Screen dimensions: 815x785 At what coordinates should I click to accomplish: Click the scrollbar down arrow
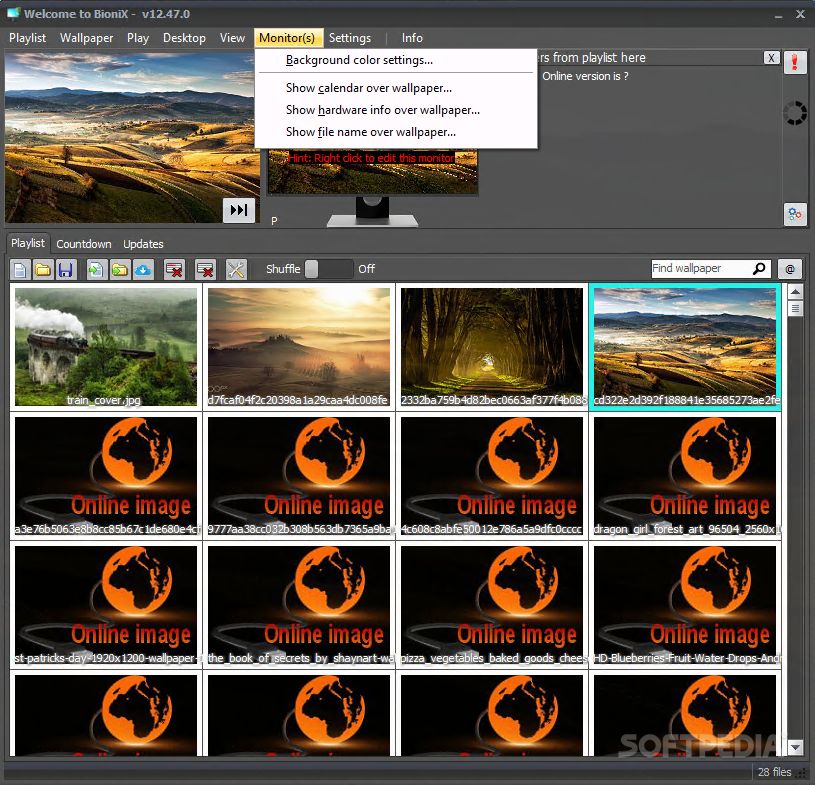795,748
